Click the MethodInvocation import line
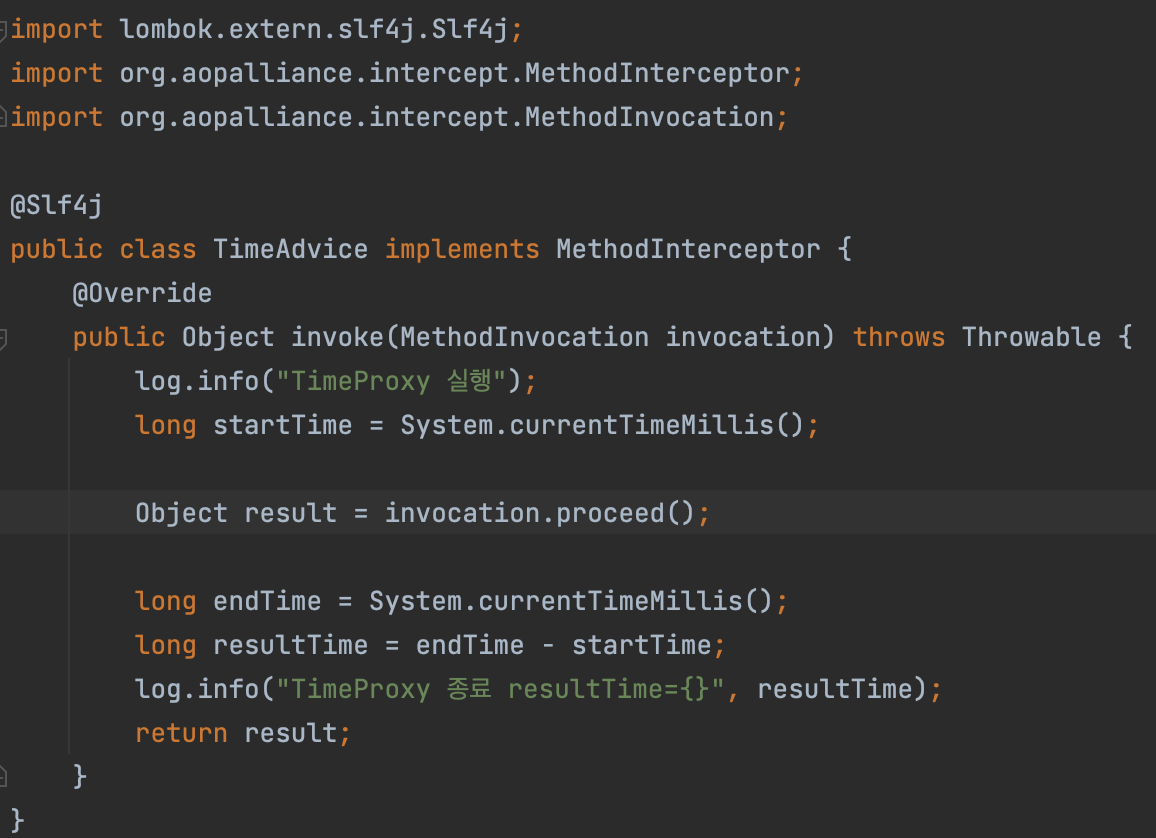Screen dimensions: 1156x838 [399, 117]
